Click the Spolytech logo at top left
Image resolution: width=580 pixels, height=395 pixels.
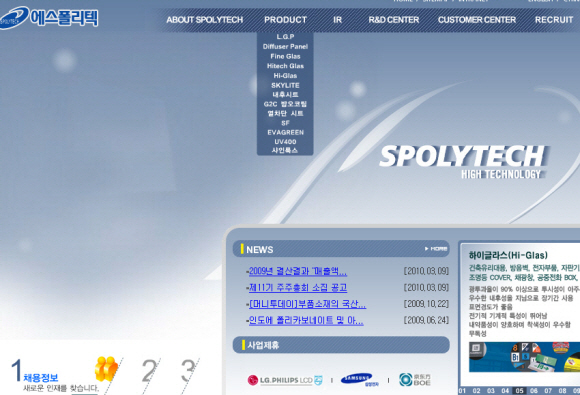(49, 17)
